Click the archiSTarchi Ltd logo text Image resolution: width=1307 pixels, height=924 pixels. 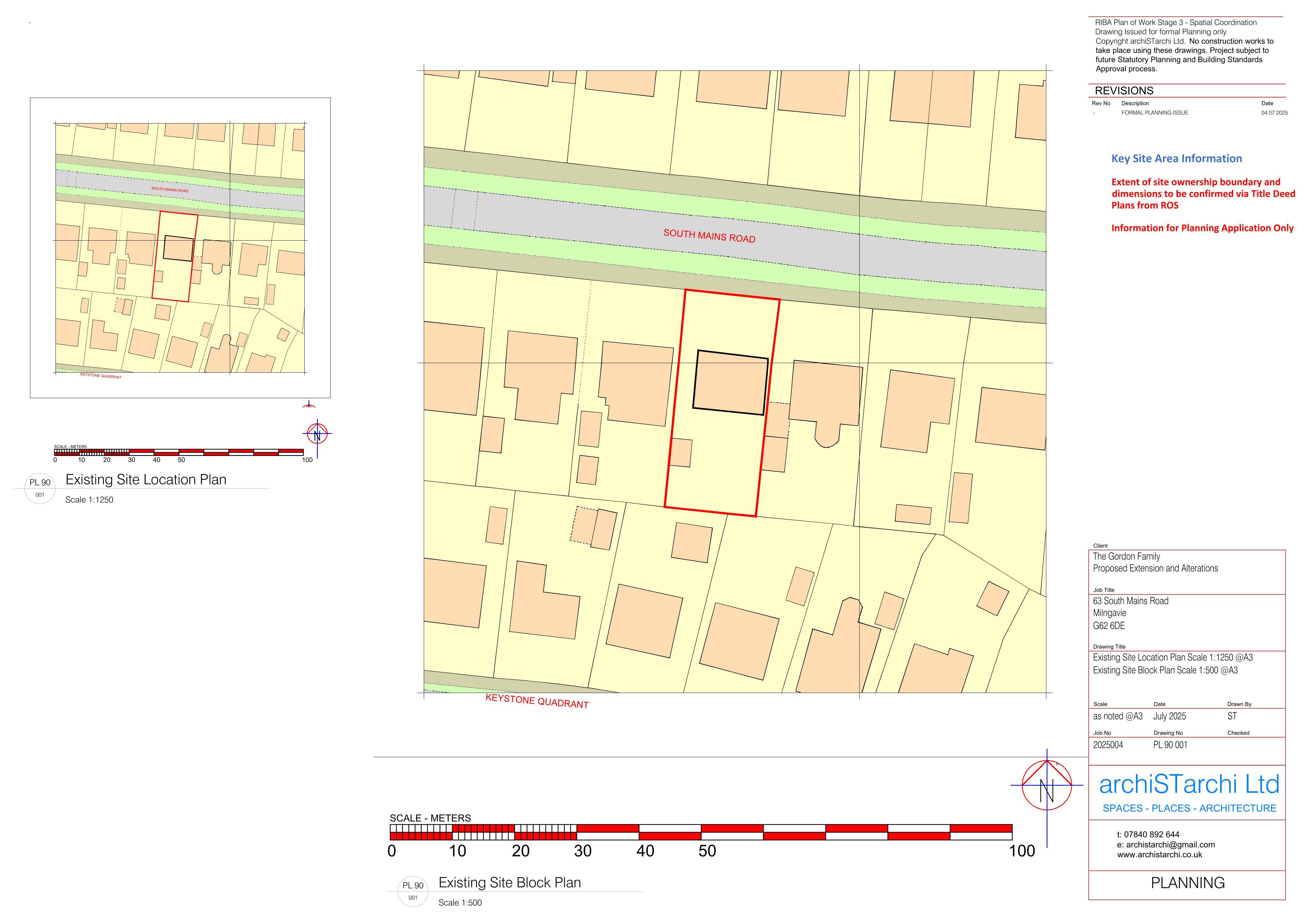pos(1189,784)
